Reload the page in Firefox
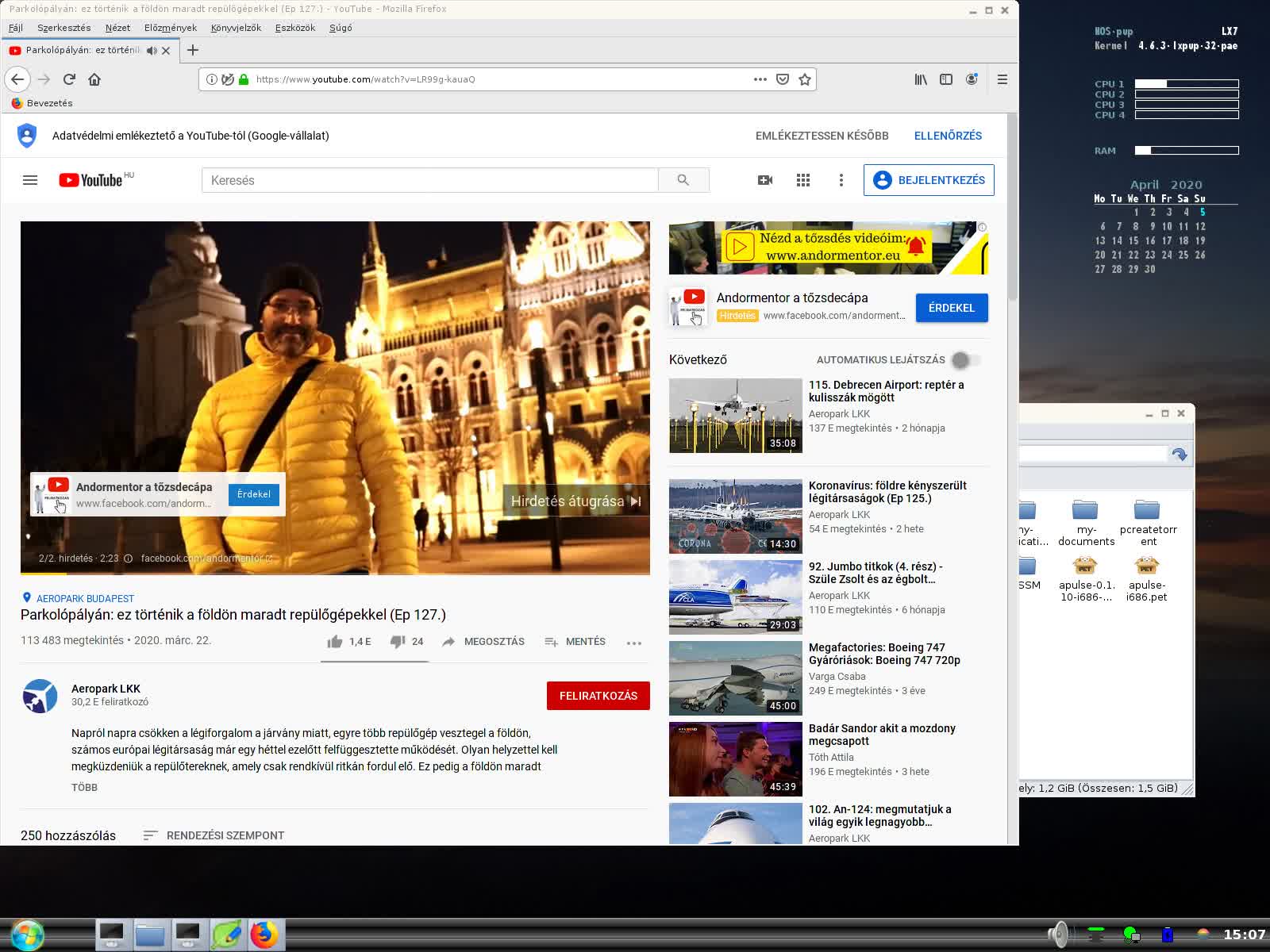The width and height of the screenshot is (1270, 952). click(69, 79)
